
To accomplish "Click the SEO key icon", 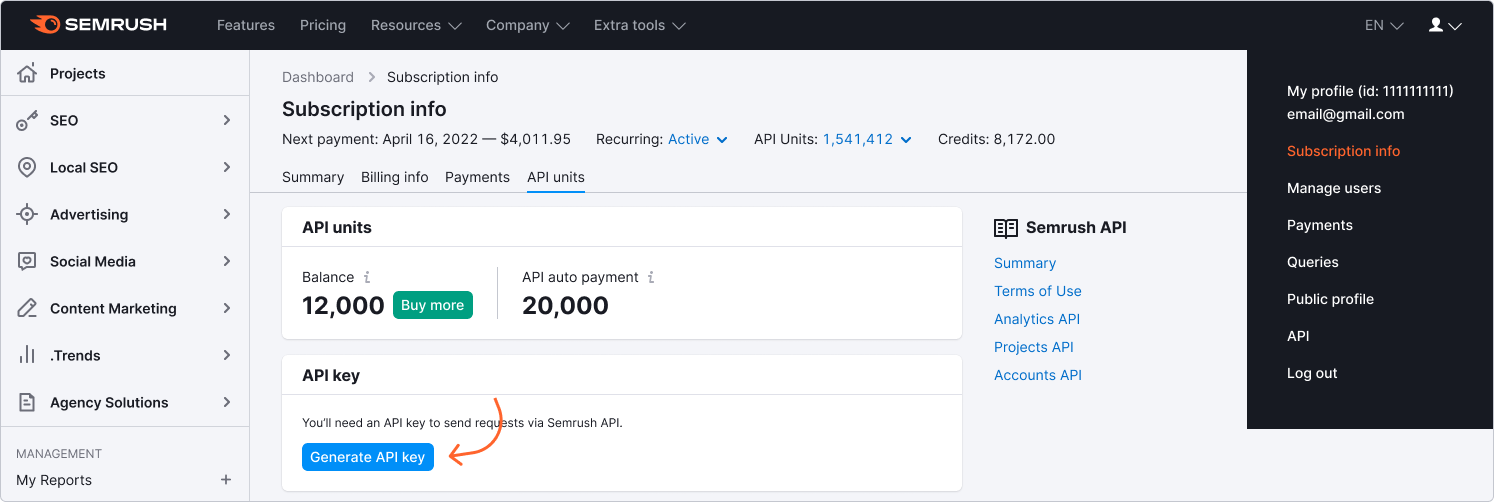I will point(27,120).
